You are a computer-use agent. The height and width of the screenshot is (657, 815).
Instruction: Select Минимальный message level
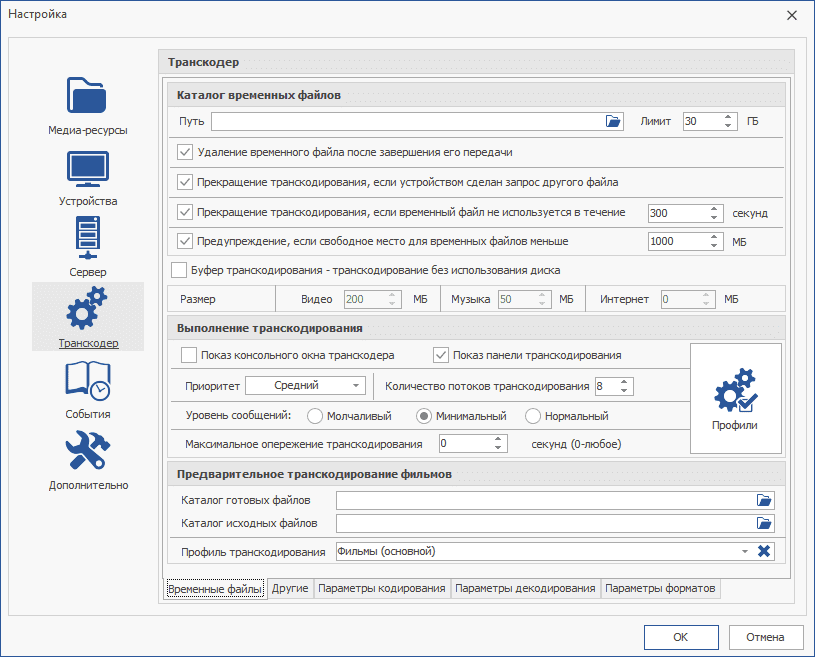(x=424, y=416)
